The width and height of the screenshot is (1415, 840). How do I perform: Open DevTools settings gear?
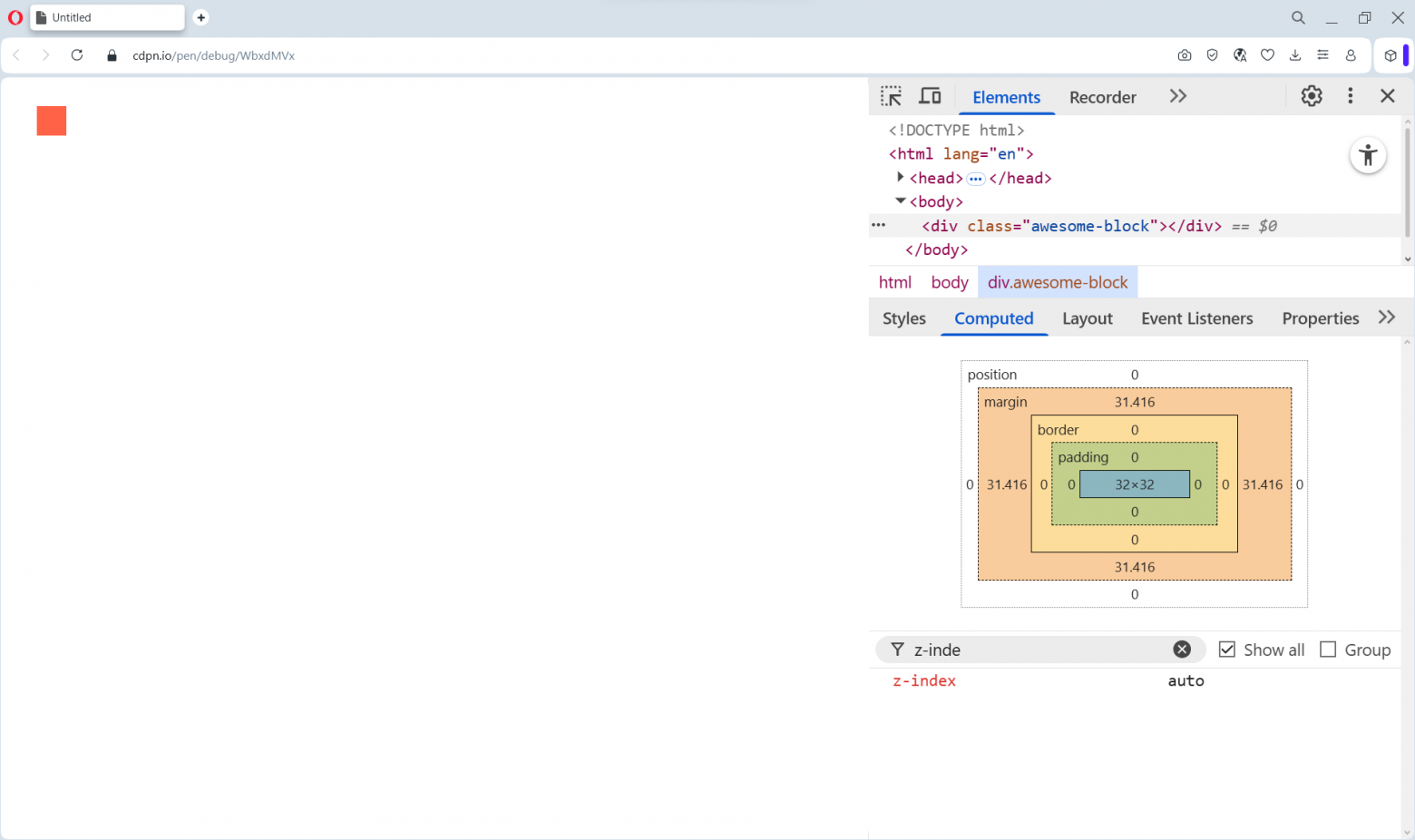1312,96
